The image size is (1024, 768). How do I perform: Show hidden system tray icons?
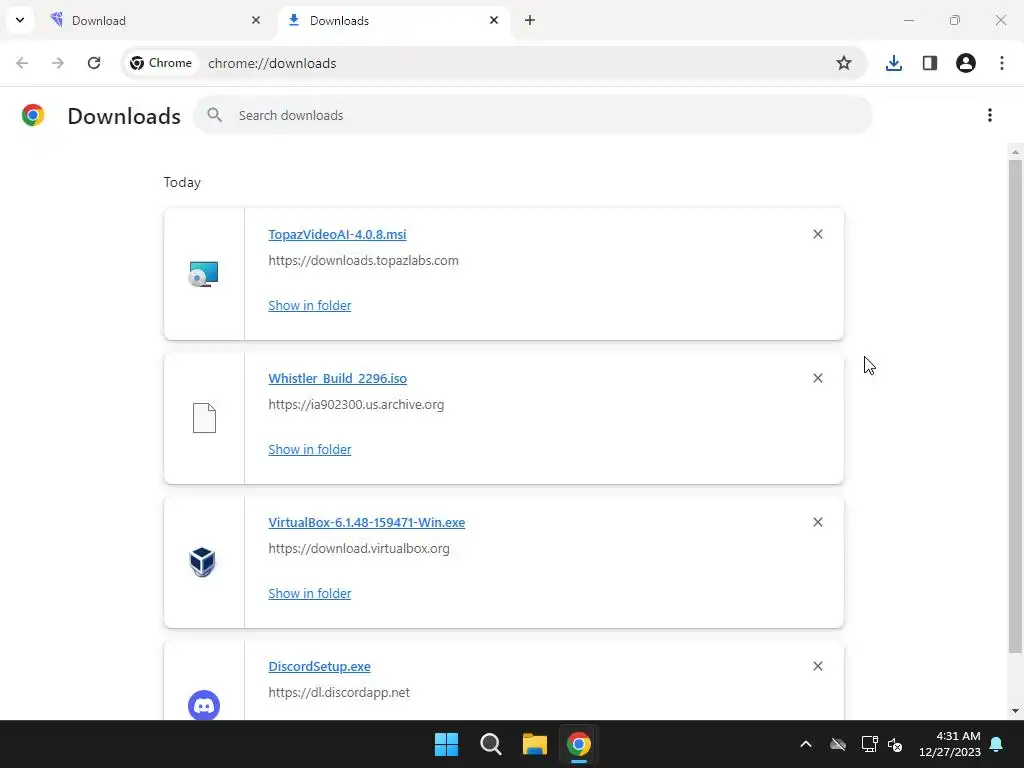(806, 744)
